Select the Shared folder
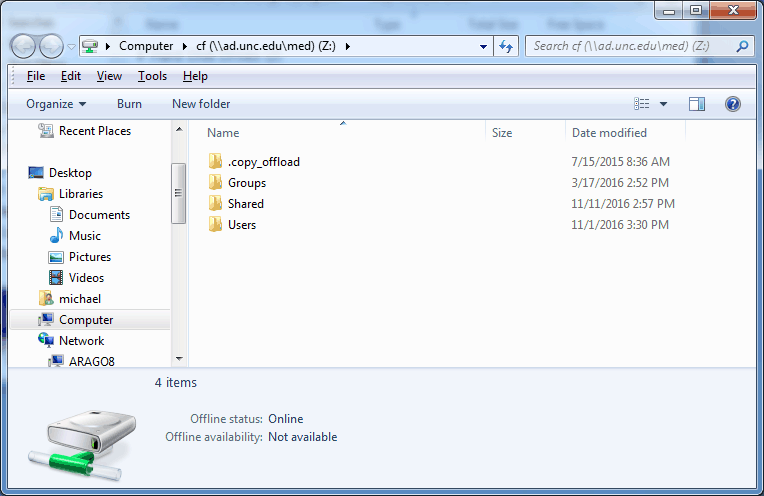 point(246,204)
